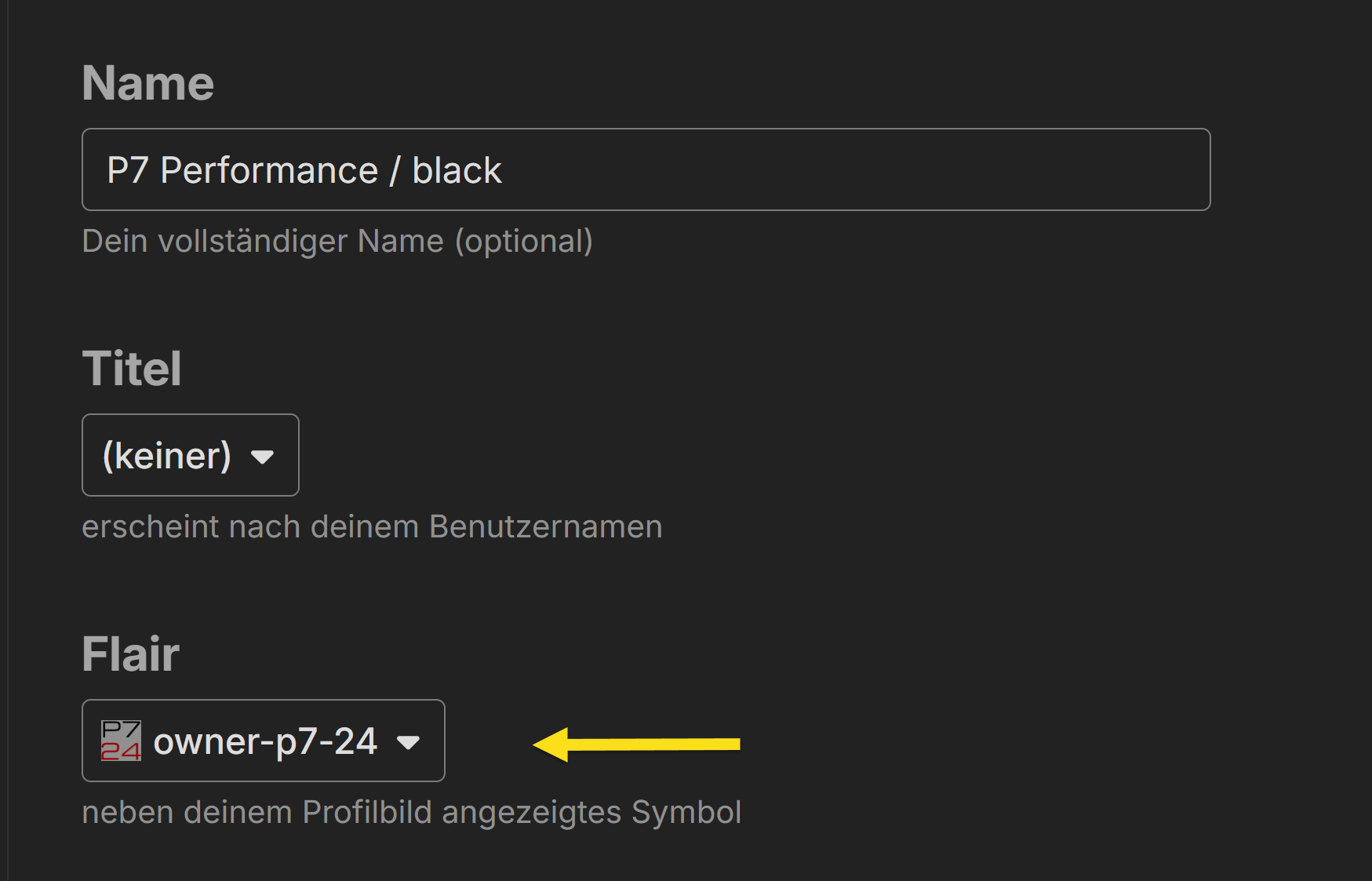
Task: Click the P7 24 flair icon
Action: click(x=121, y=741)
